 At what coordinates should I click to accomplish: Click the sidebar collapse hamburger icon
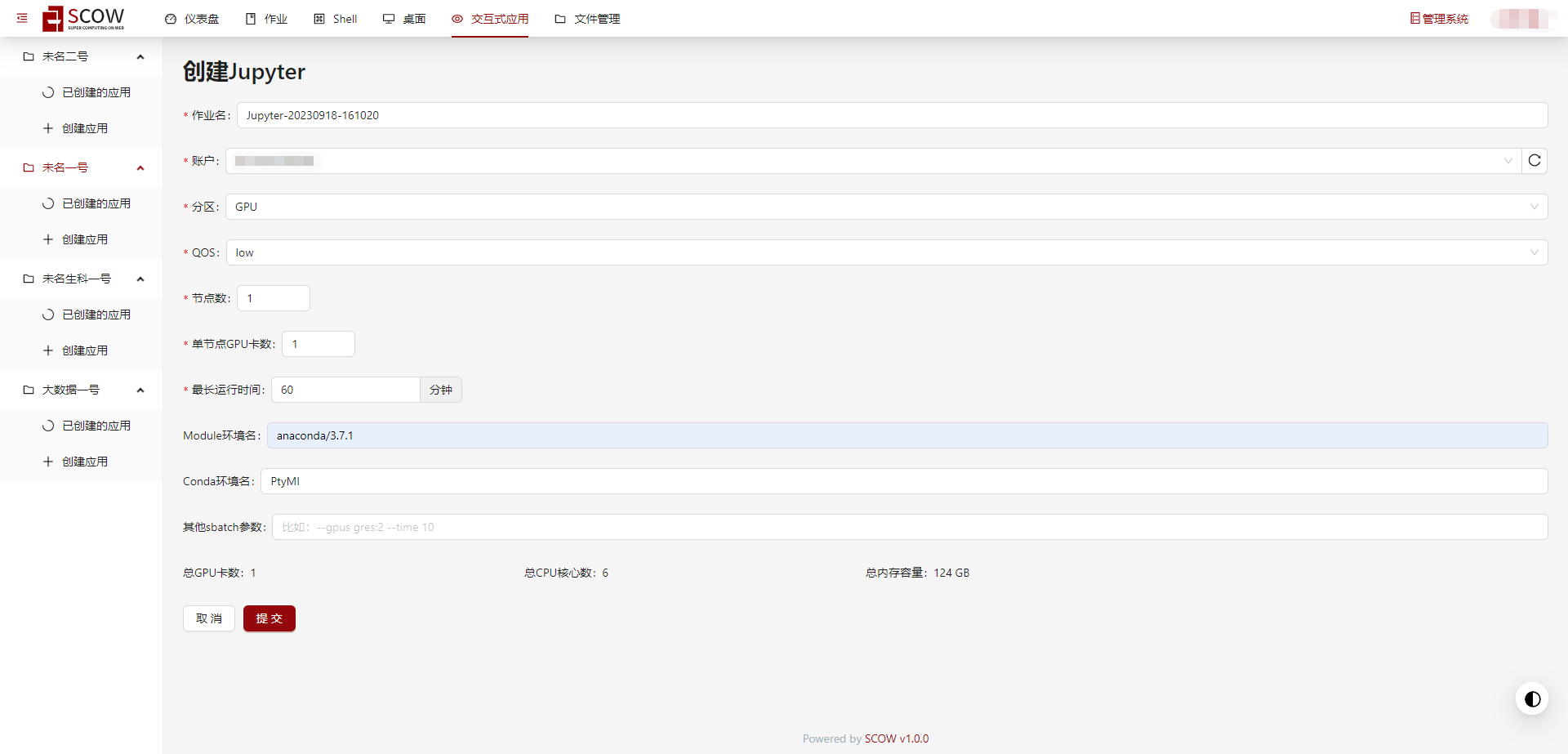(x=22, y=18)
